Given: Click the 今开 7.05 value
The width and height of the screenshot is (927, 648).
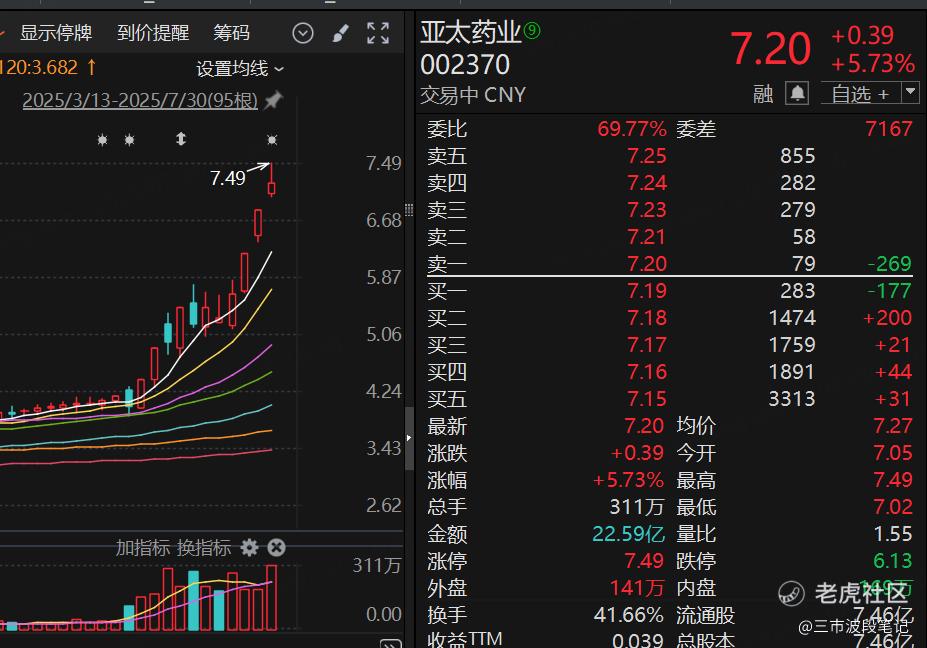Looking at the screenshot, I should tap(893, 453).
